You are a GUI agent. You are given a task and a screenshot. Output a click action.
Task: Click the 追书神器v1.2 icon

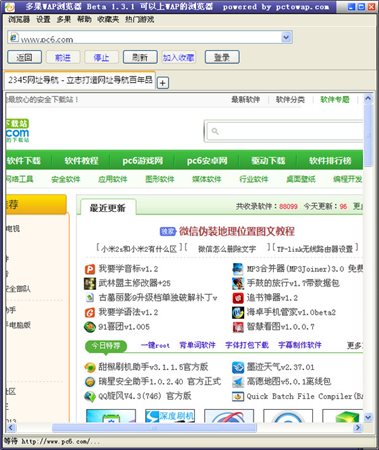tap(238, 298)
